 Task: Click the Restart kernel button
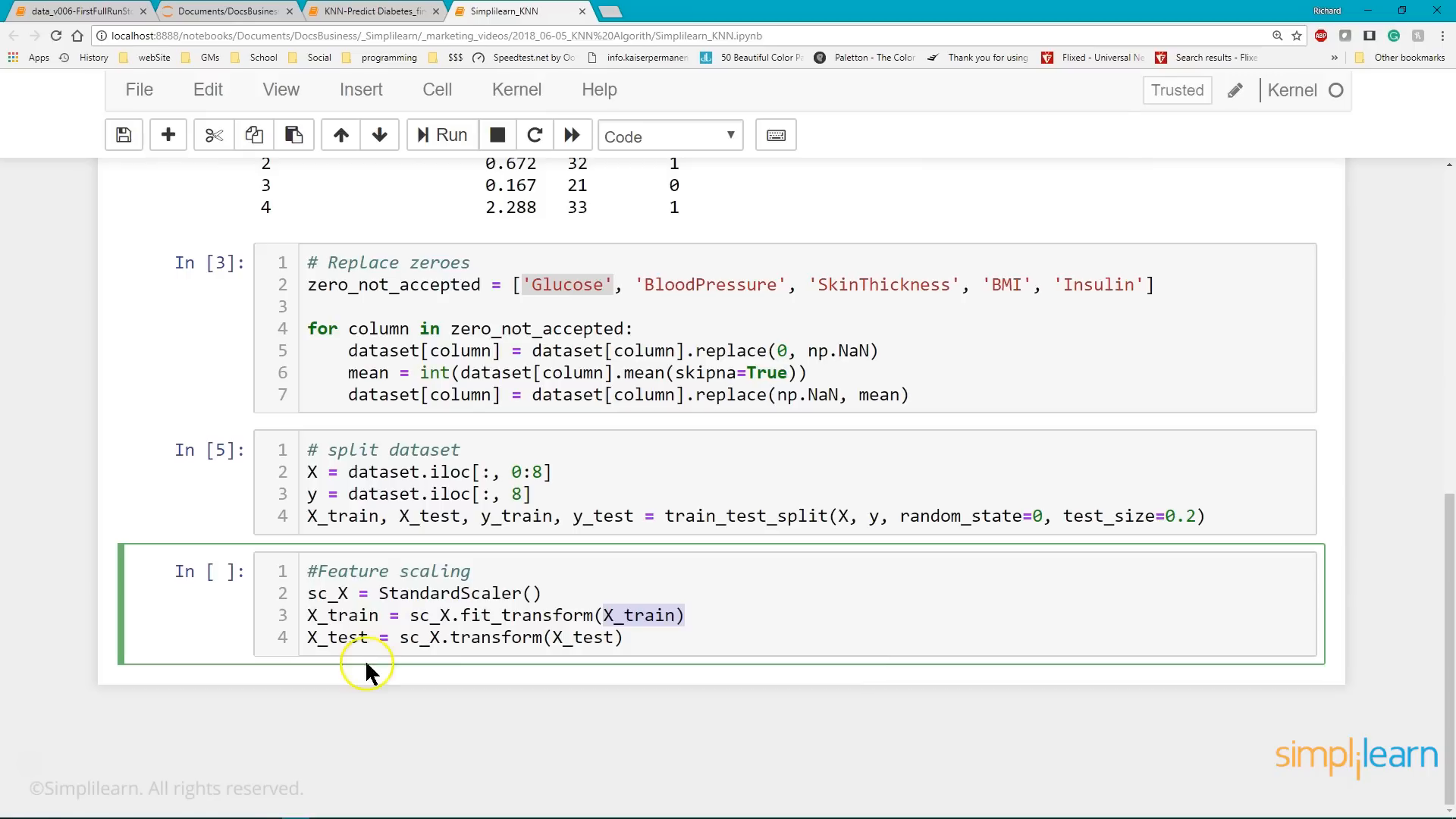point(534,135)
